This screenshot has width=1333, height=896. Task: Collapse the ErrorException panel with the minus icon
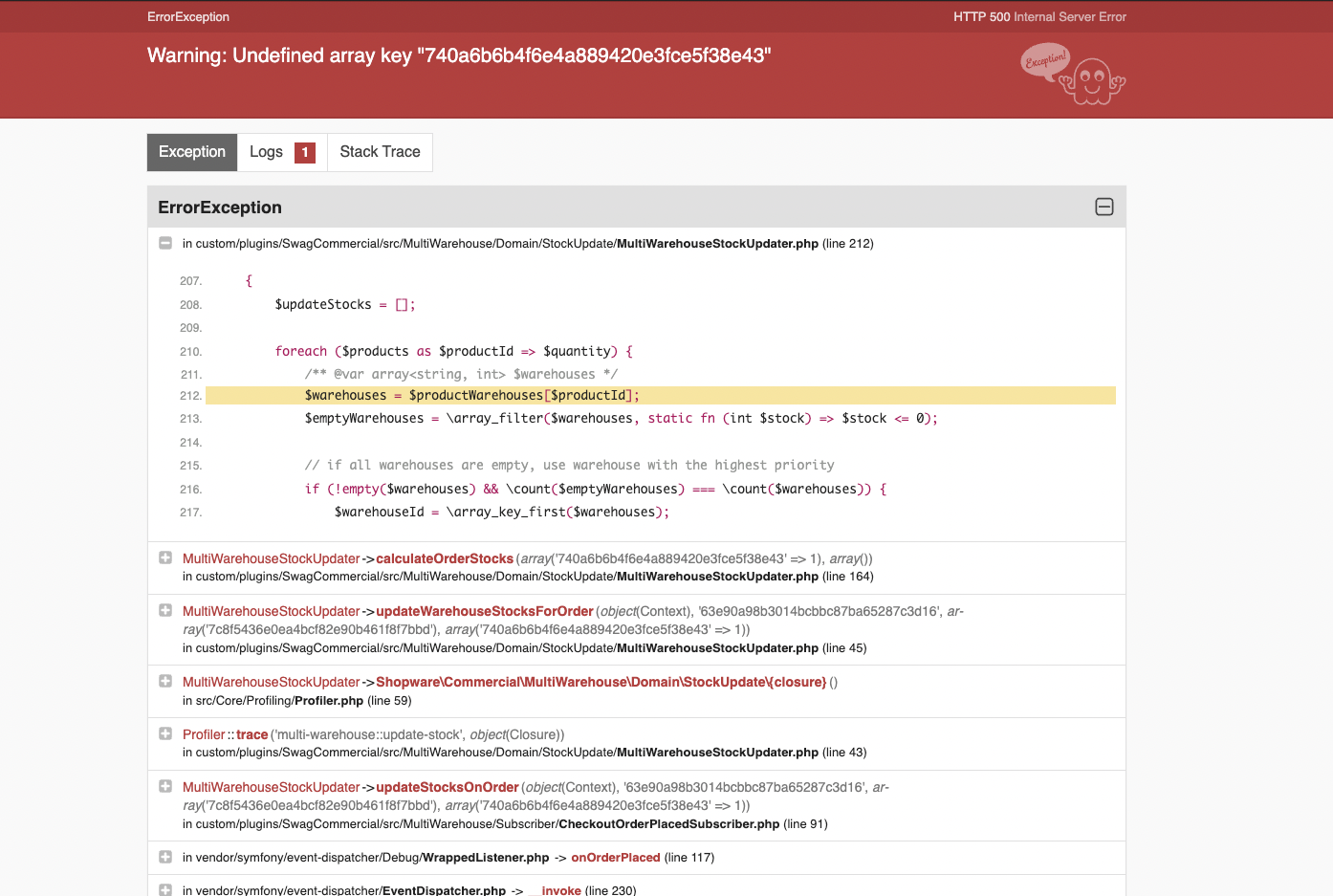[1104, 208]
